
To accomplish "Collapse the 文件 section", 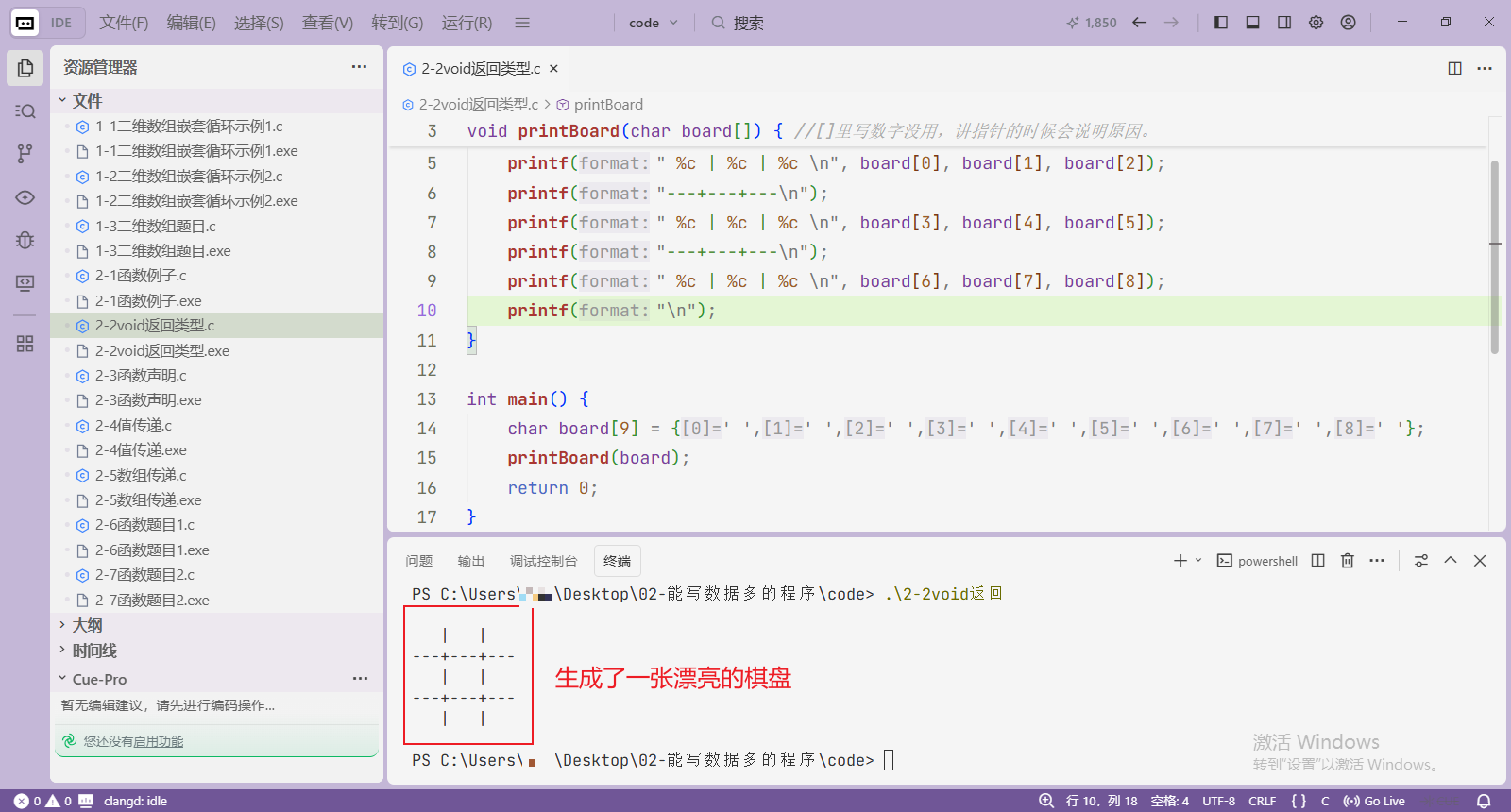I will (x=217, y=101).
